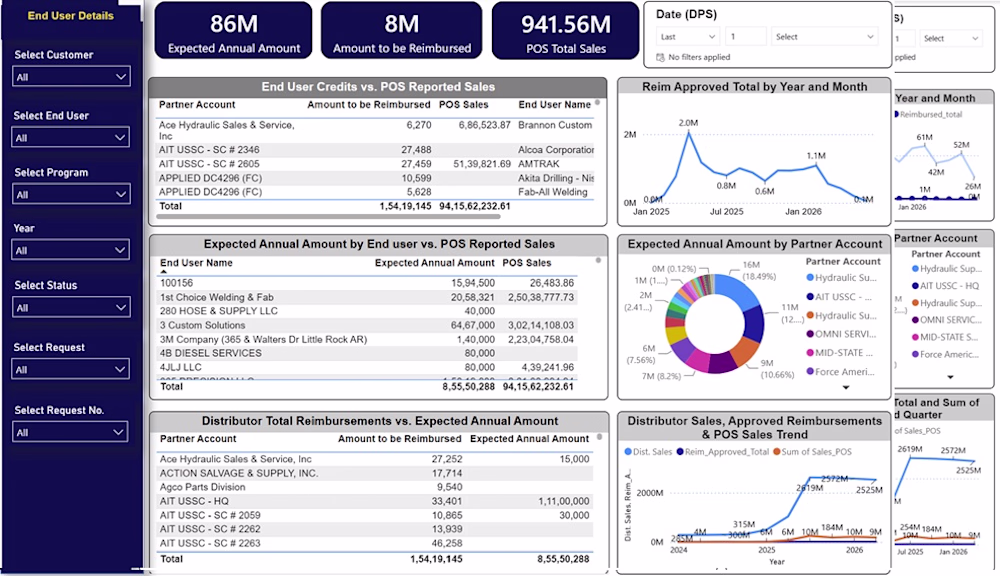The height and width of the screenshot is (576, 1000).
Task: Click vertical scroll handle of Distributor Reimbursements table
Action: click(599, 437)
